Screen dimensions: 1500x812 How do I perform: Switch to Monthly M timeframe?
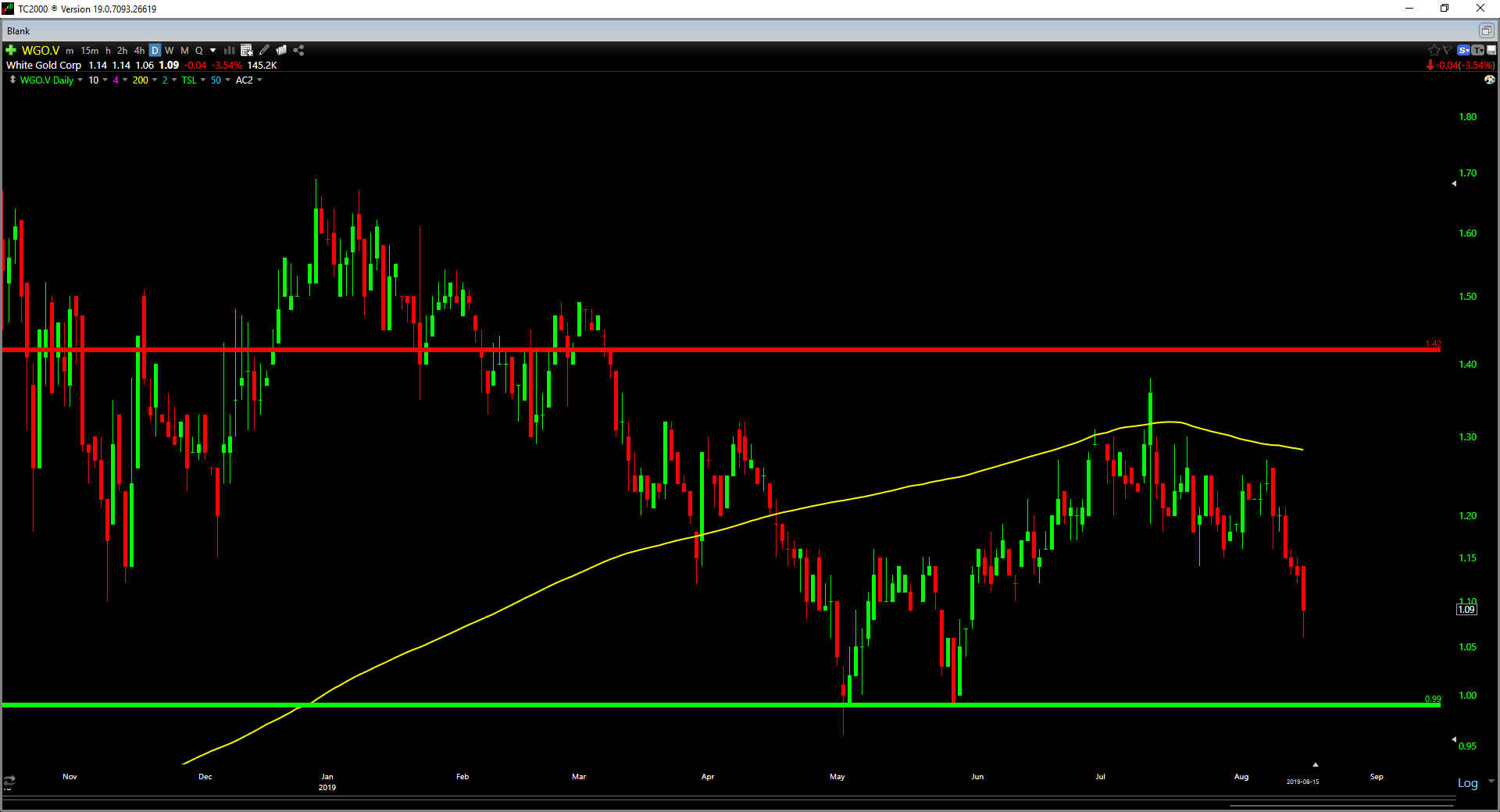184,51
